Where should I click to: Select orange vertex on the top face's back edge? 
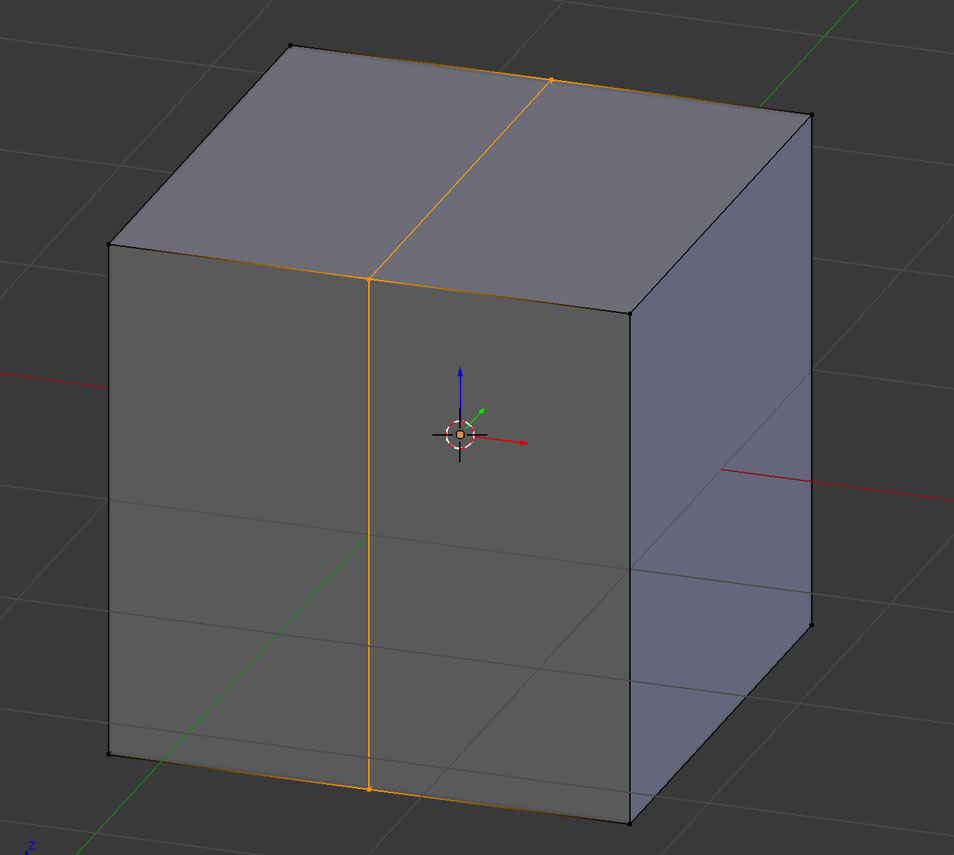tap(551, 80)
